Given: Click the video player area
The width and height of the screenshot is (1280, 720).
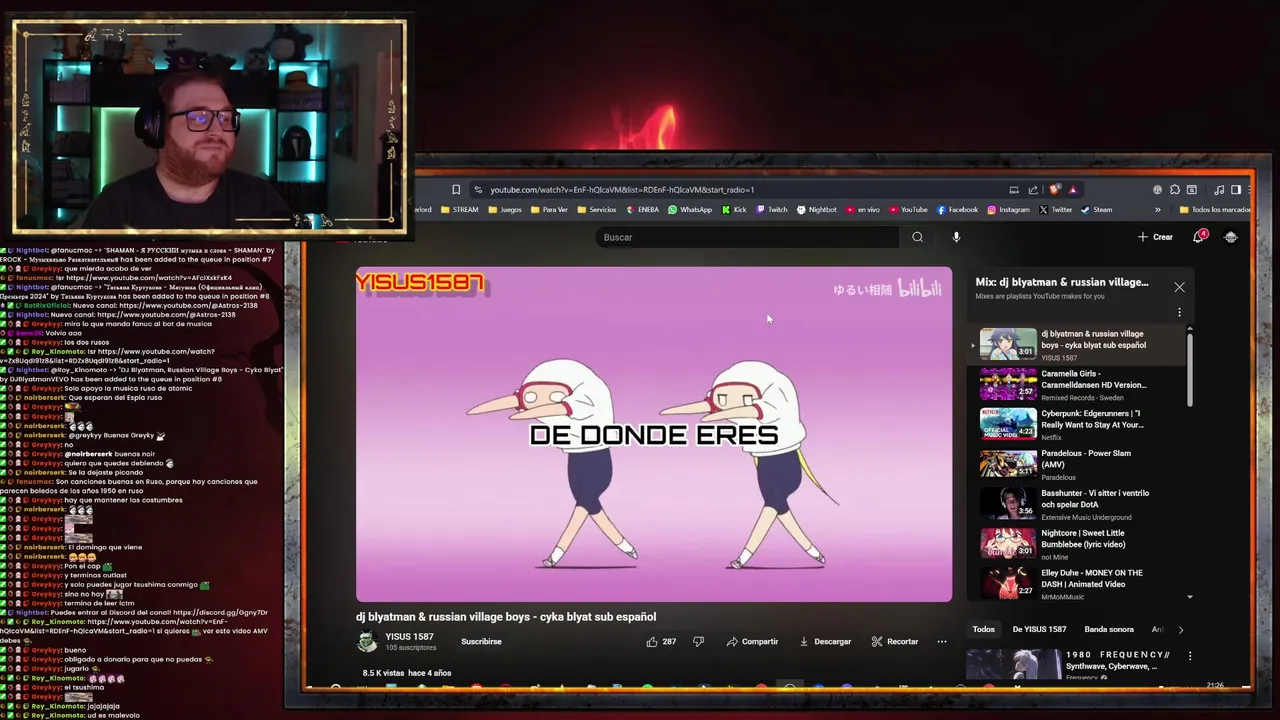Looking at the screenshot, I should (x=654, y=434).
